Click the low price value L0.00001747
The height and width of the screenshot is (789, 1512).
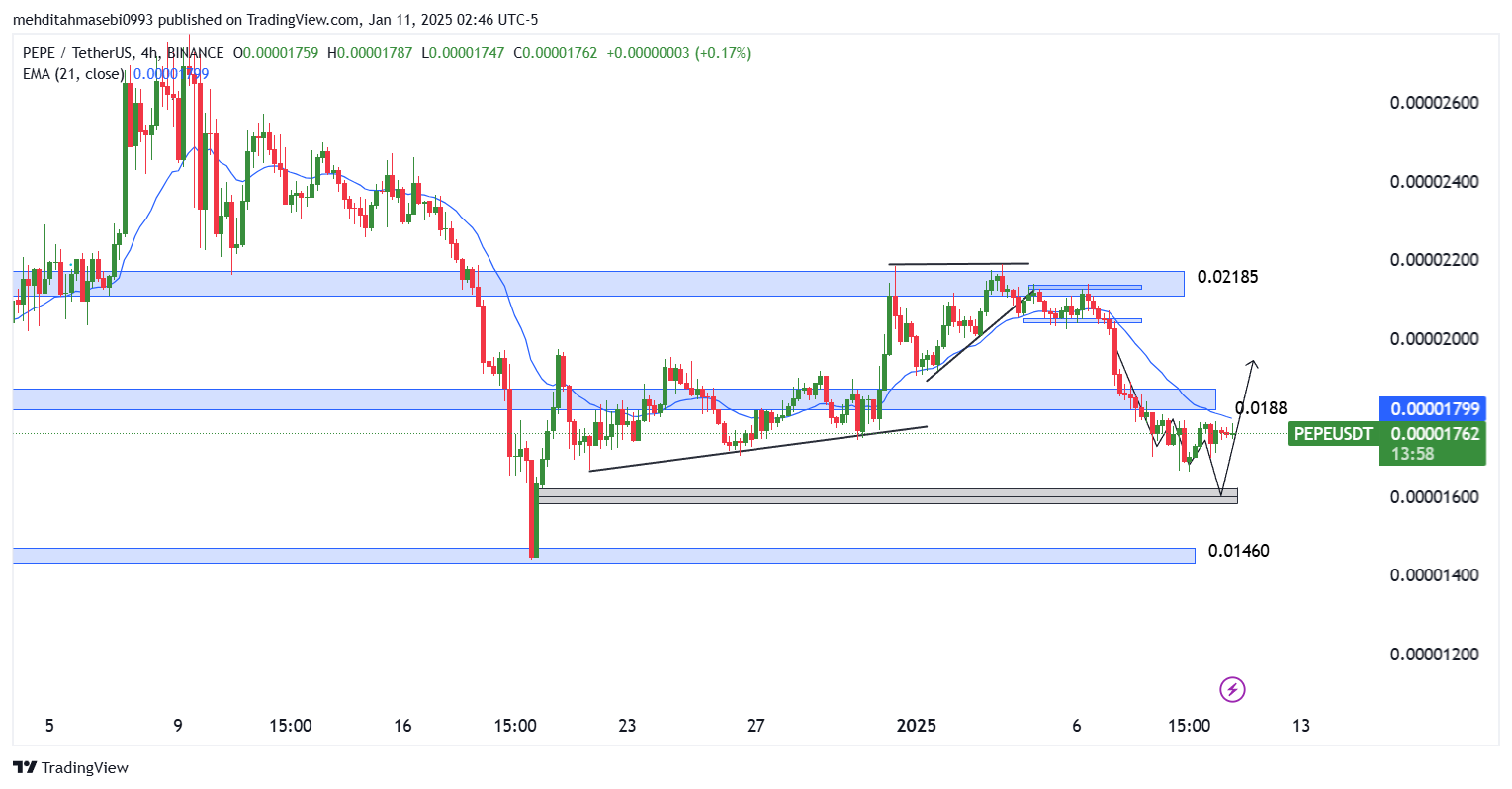pyautogui.click(x=462, y=53)
